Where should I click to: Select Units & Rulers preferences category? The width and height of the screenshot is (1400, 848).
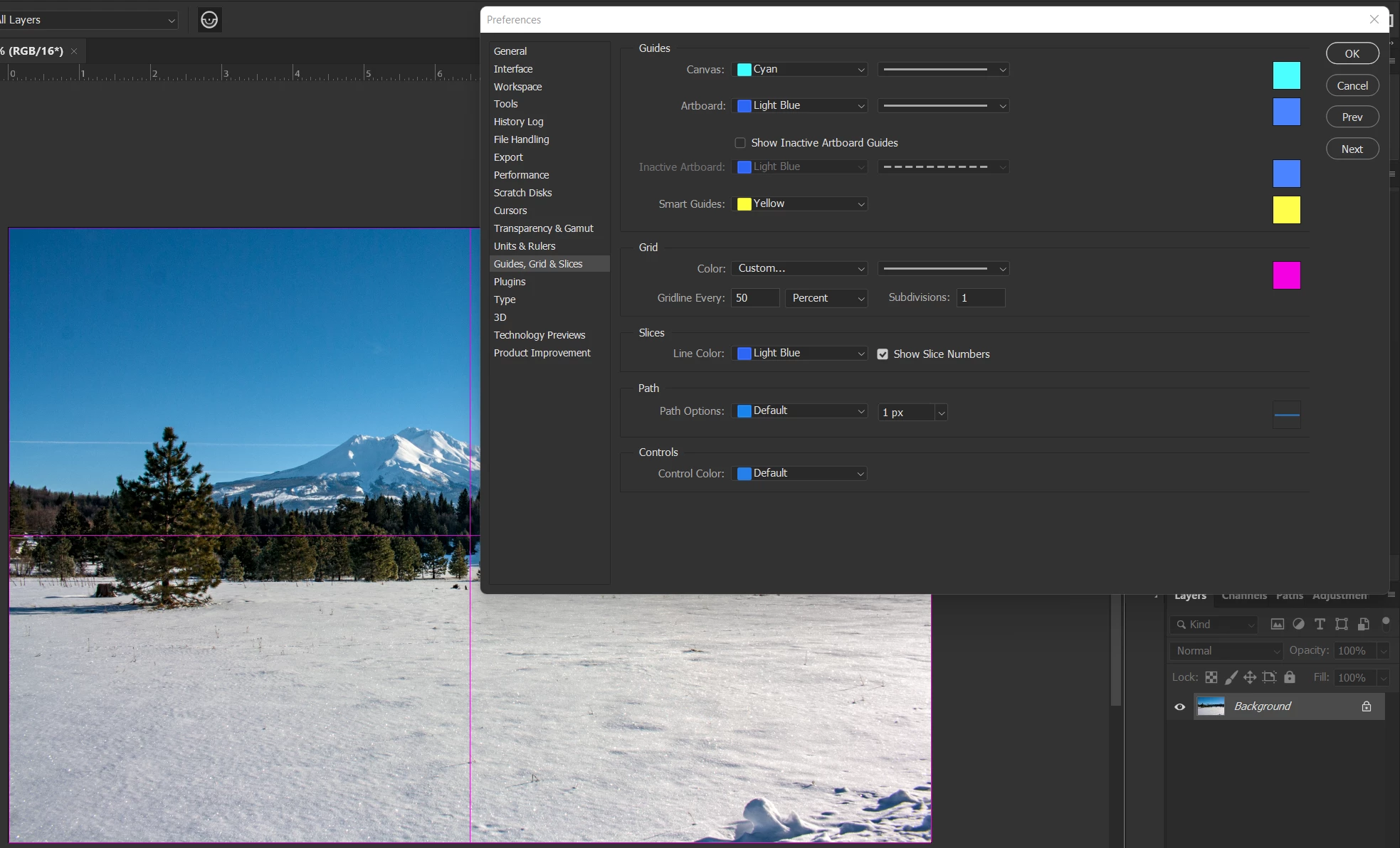tap(525, 246)
